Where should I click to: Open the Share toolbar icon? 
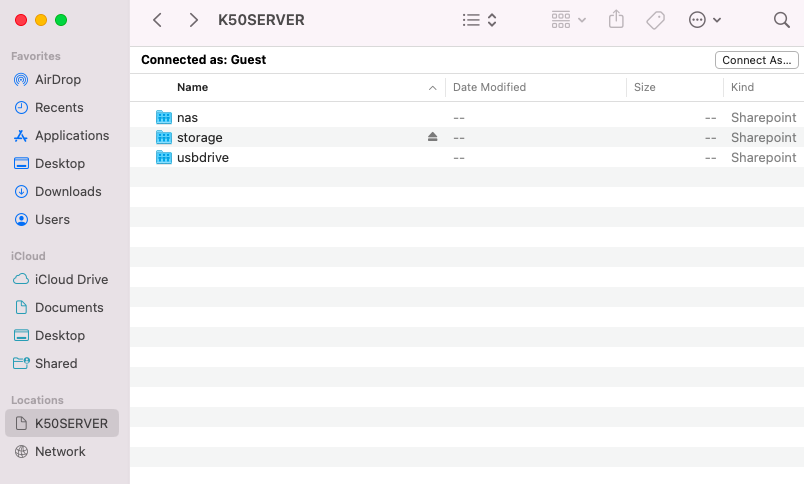(616, 20)
